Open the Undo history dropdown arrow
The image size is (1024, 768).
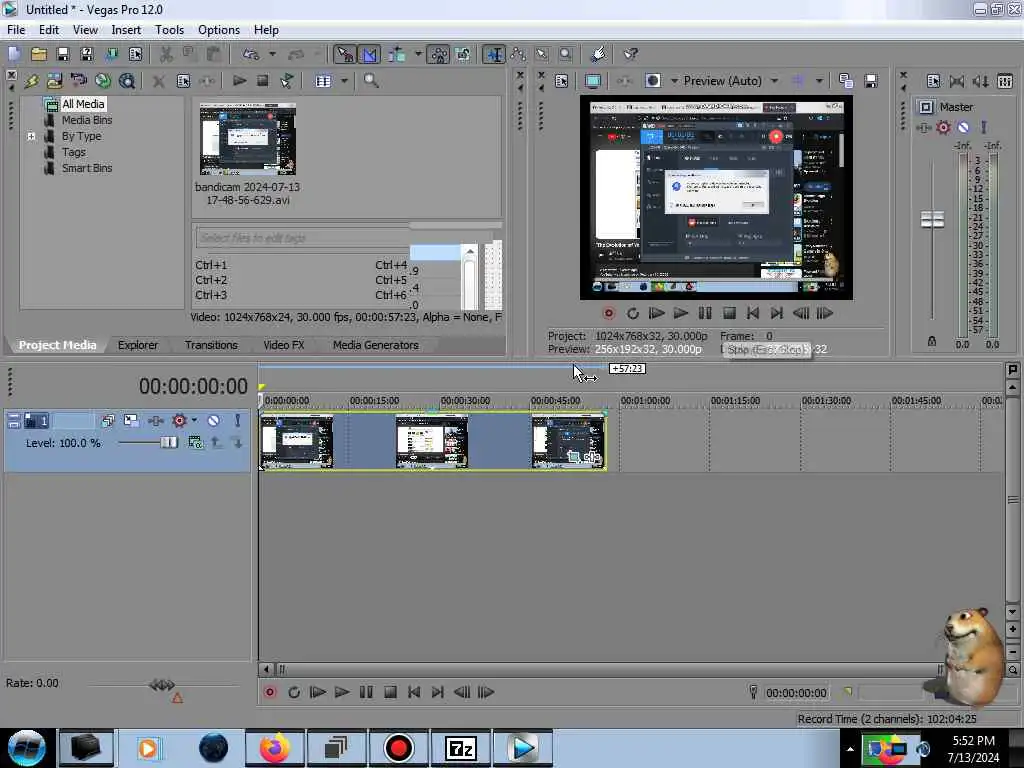click(x=272, y=54)
